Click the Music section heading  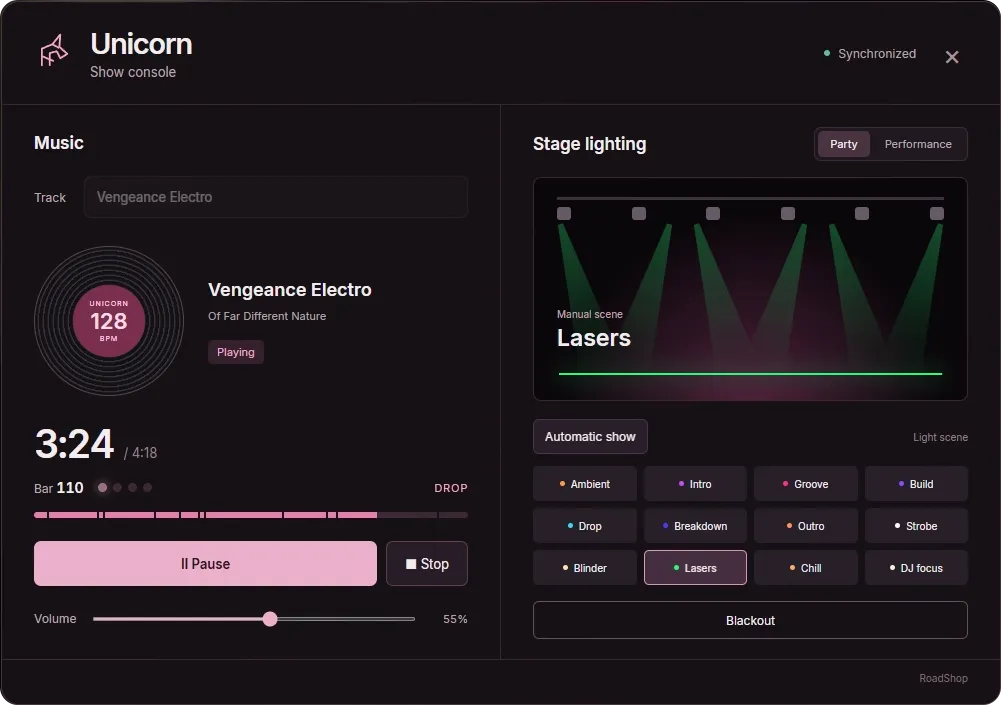click(x=59, y=142)
